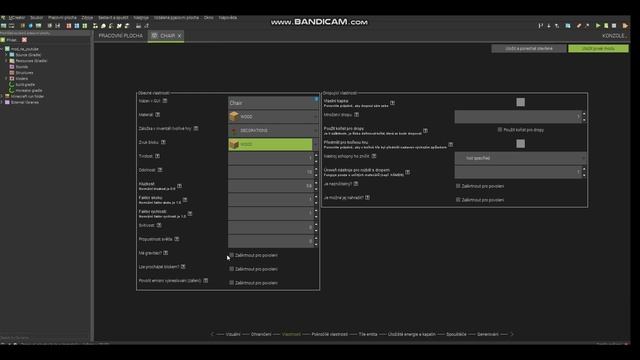Screen dimensions: 640x360
Task: Click the help icon beside Tvrdost
Action: pos(158,156)
